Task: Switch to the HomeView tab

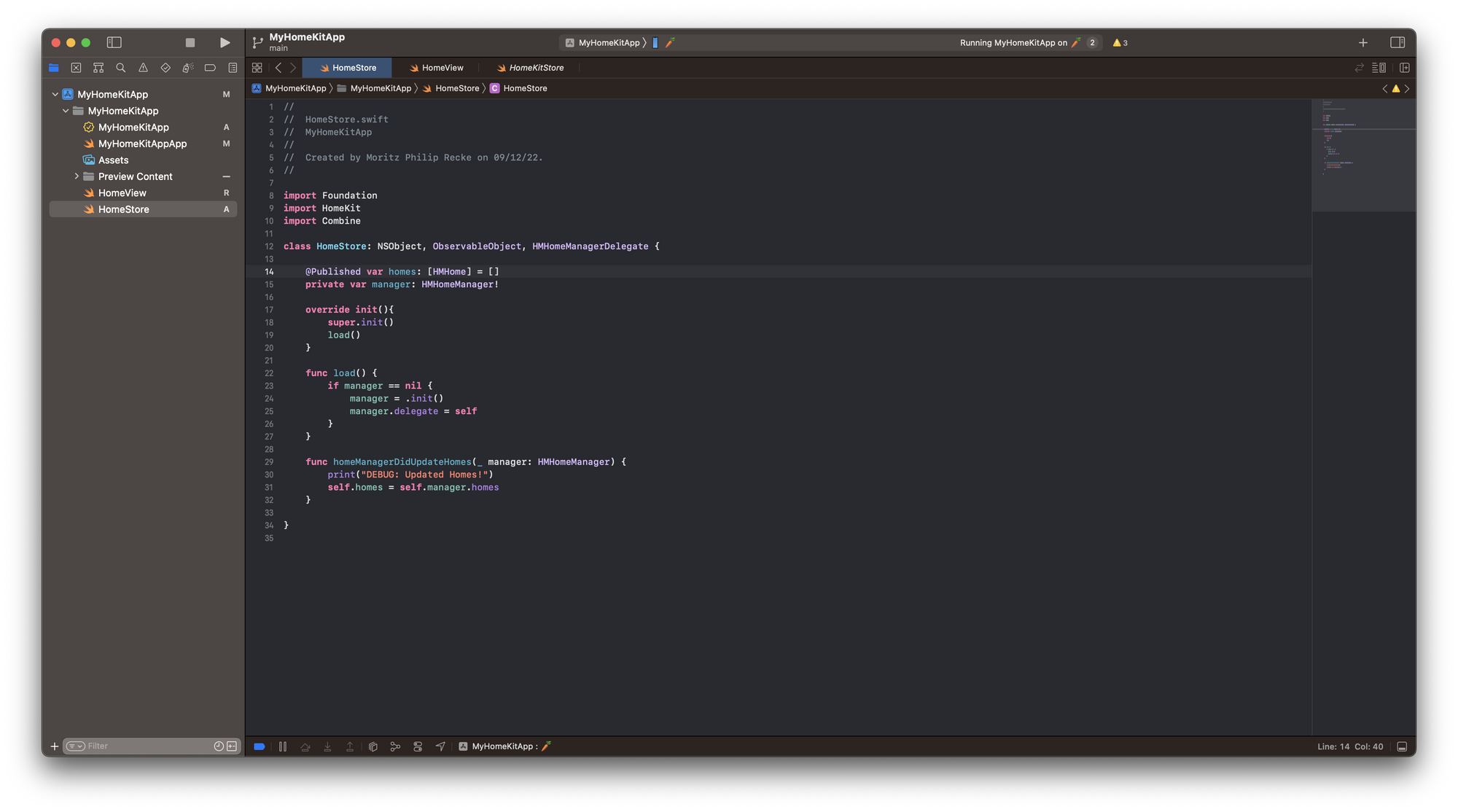Action: [436, 68]
